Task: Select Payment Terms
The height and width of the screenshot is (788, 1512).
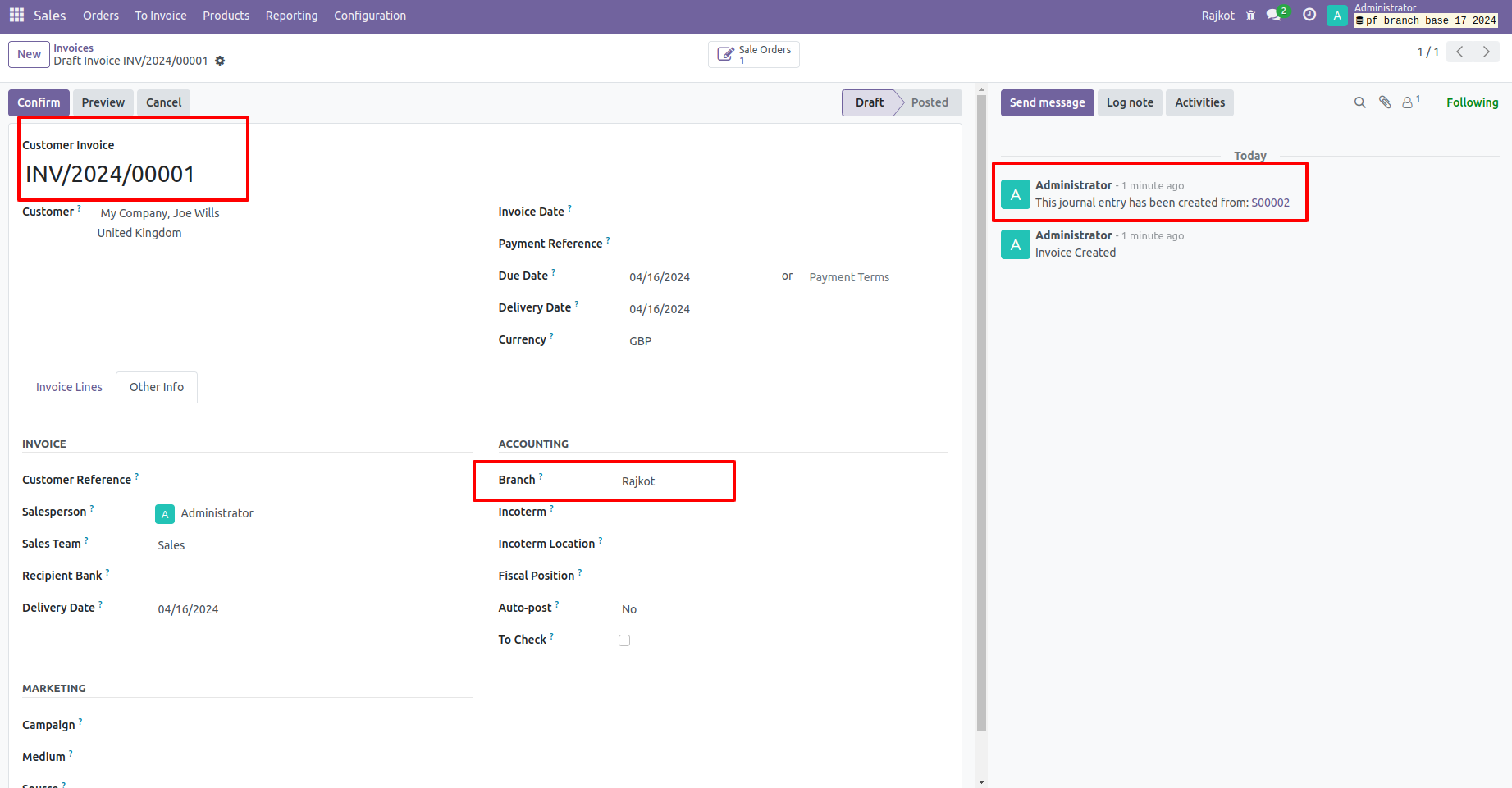Action: [849, 276]
